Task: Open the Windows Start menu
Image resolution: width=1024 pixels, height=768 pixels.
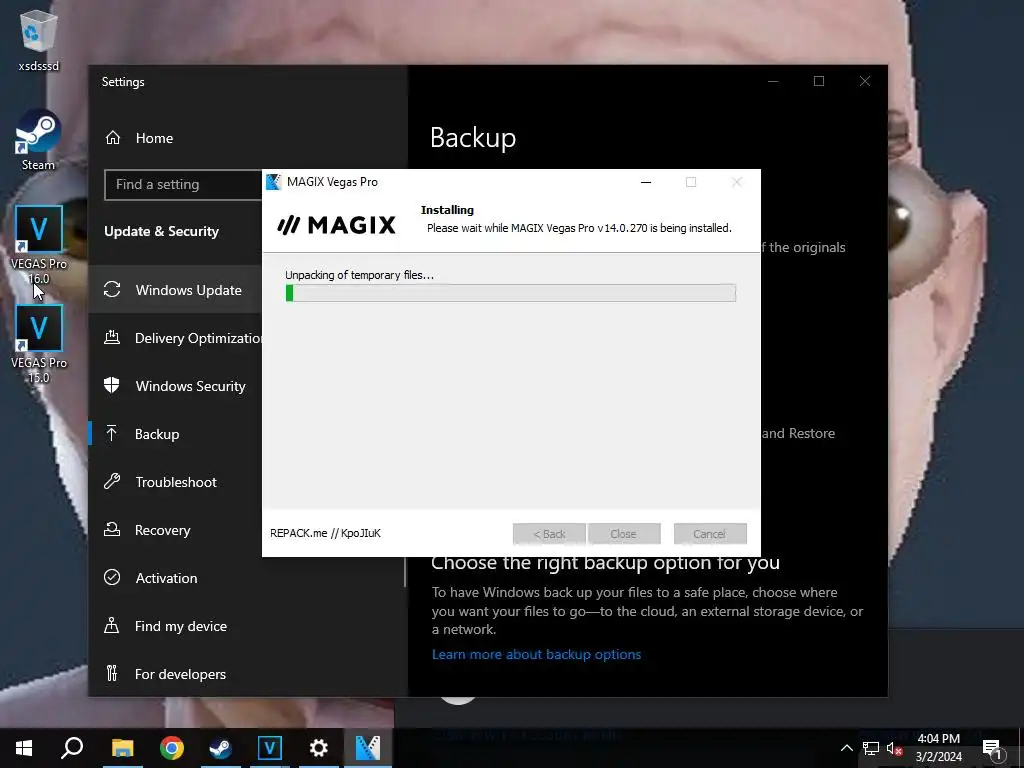Action: click(x=24, y=748)
